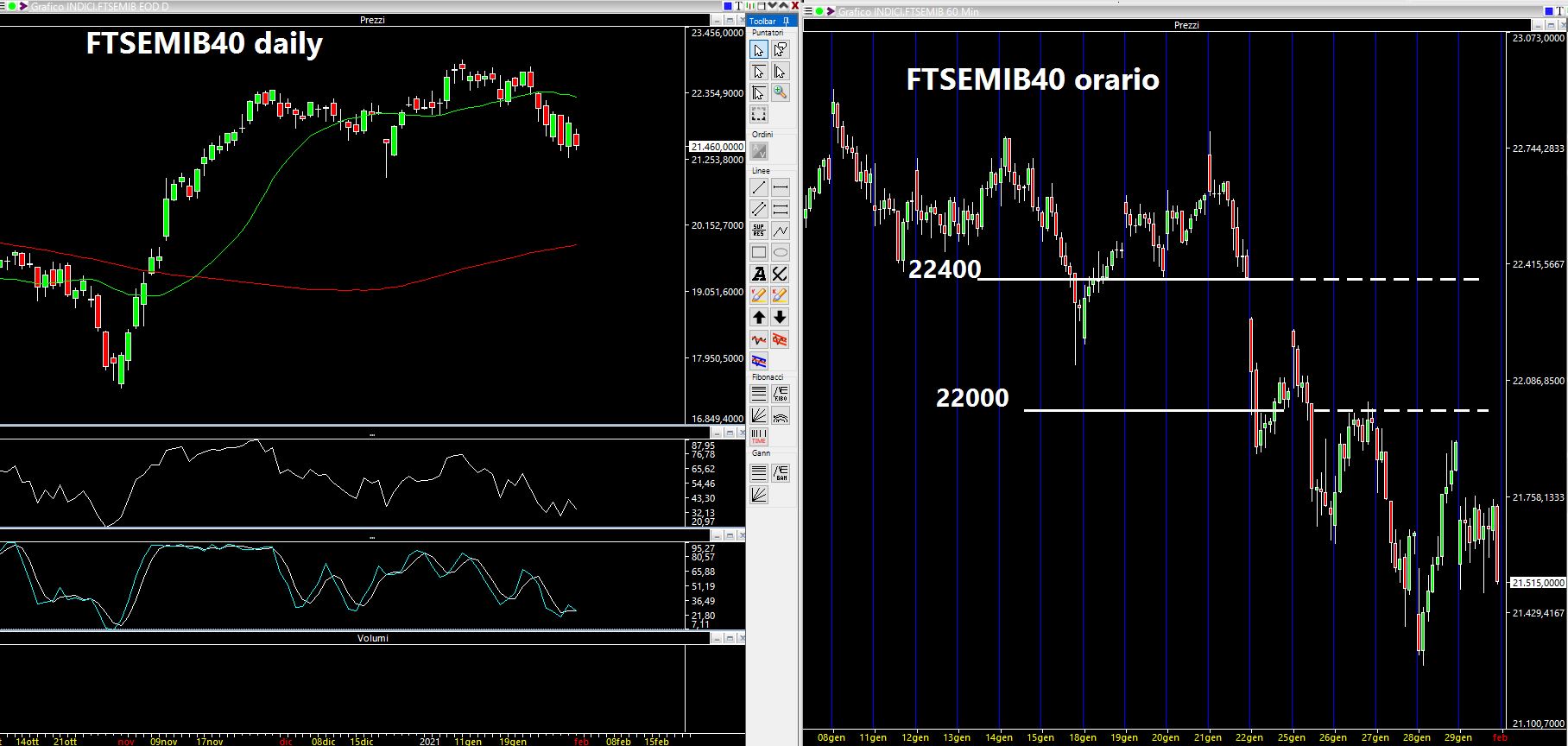Screen dimensions: 1568x746
Task: Click the Prezzi header of 60 Min chart
Action: tap(1186, 25)
